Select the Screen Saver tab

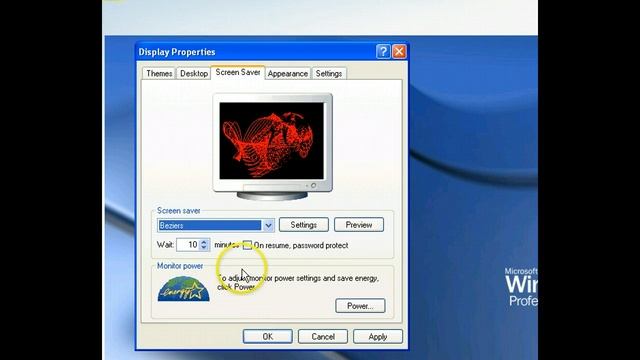238,72
